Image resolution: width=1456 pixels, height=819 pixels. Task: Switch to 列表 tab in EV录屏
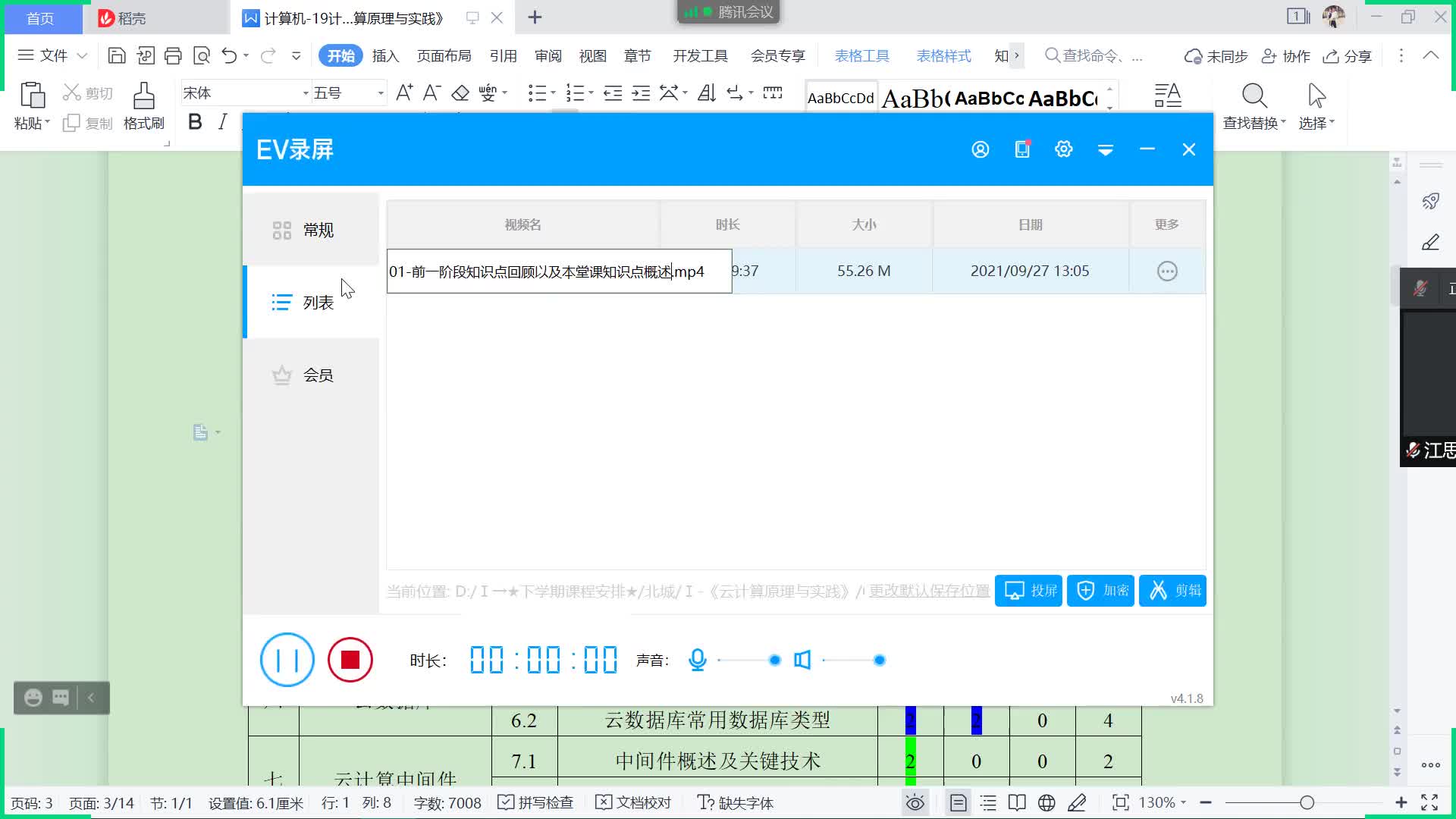click(x=311, y=303)
